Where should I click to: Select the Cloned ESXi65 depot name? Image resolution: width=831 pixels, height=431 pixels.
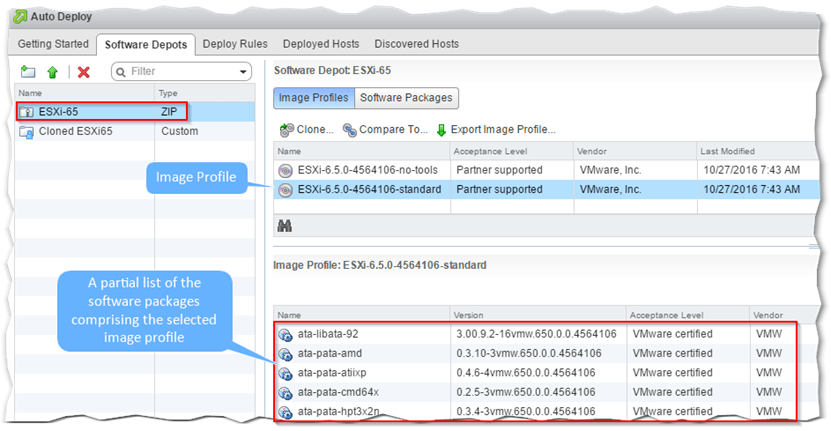coord(75,131)
